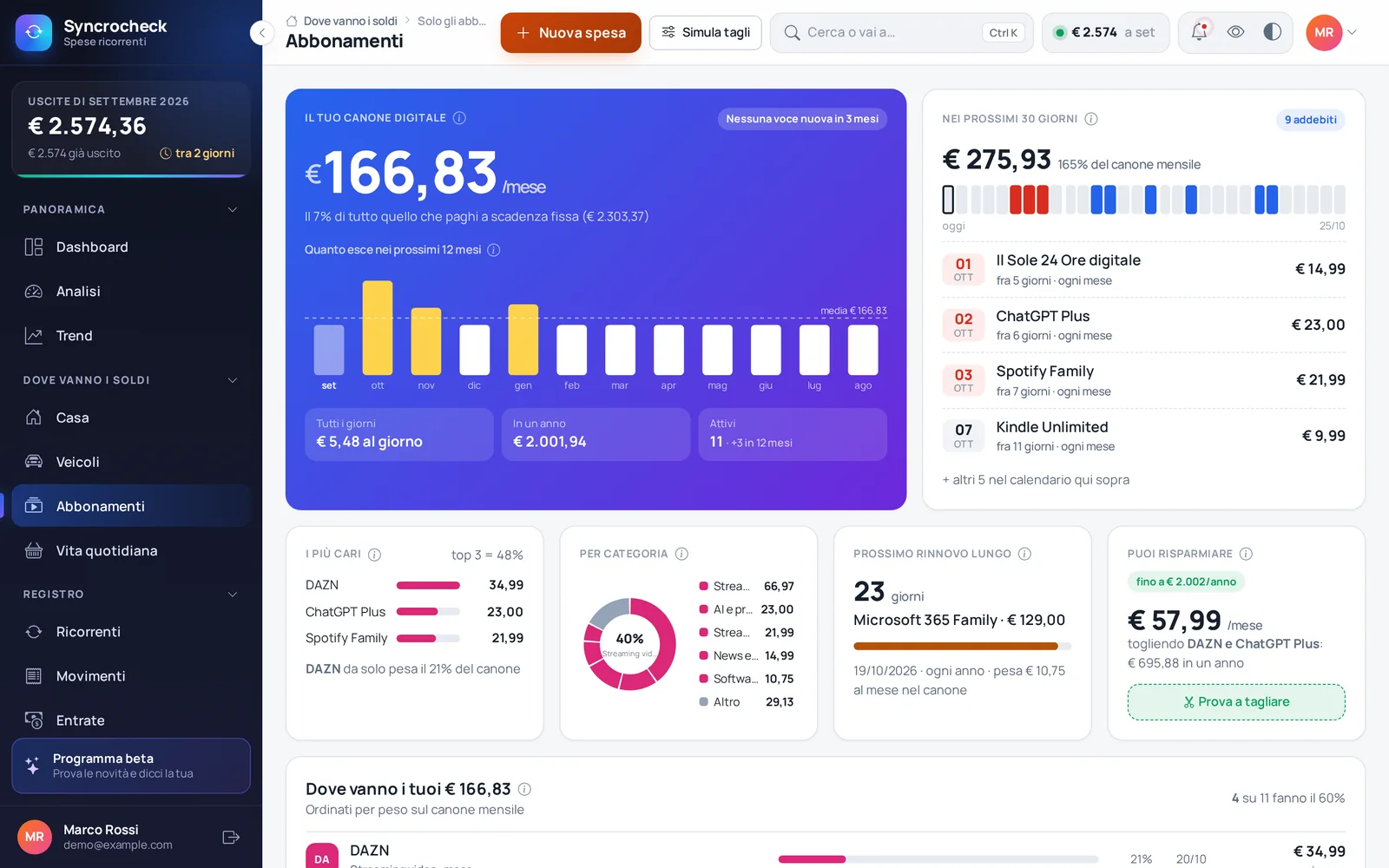Click the Movimenti list icon
1389x868 pixels.
click(34, 676)
